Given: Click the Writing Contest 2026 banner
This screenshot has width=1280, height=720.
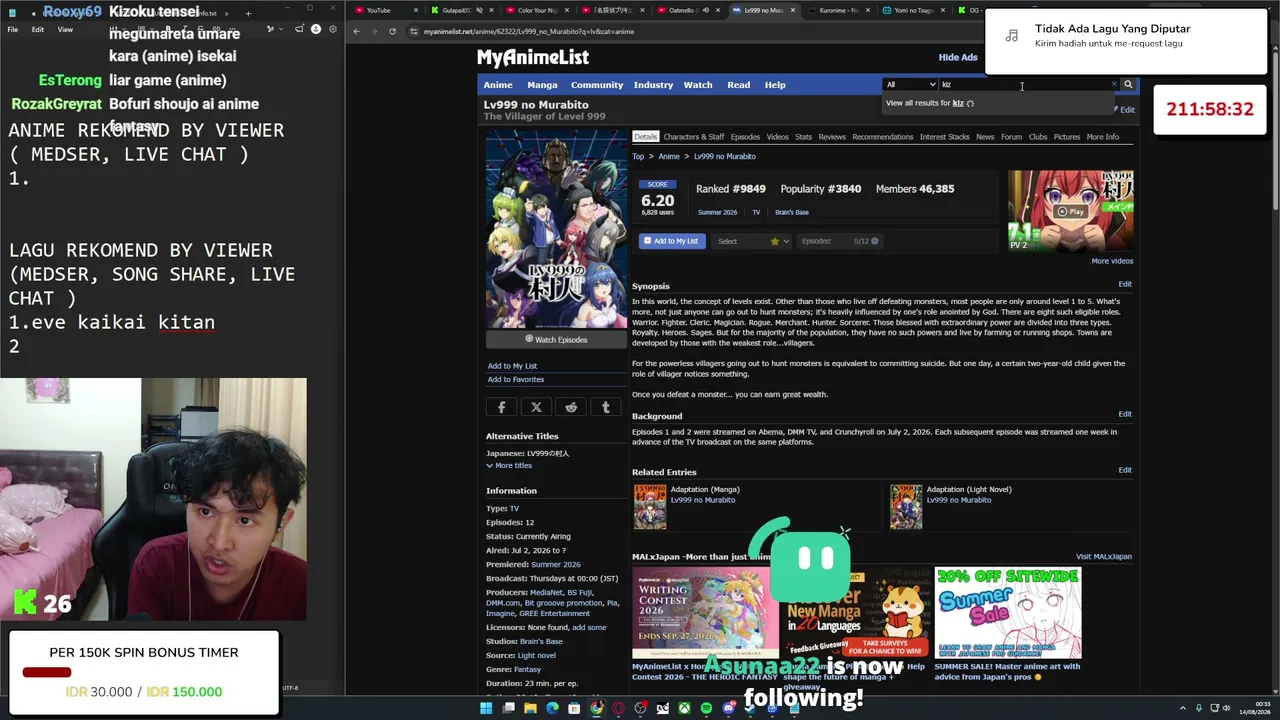Looking at the screenshot, I should tap(705, 612).
